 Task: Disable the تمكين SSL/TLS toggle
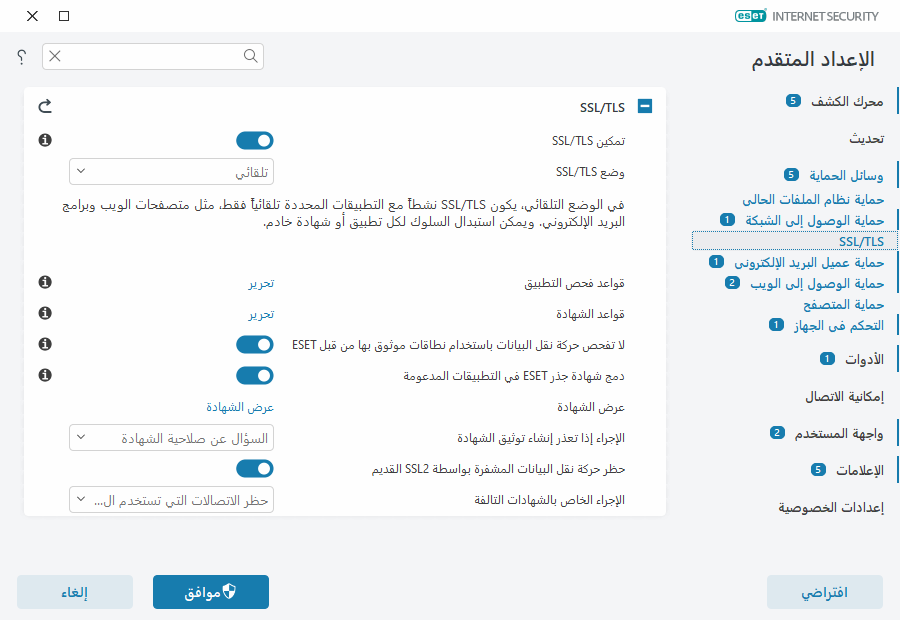pyautogui.click(x=254, y=141)
